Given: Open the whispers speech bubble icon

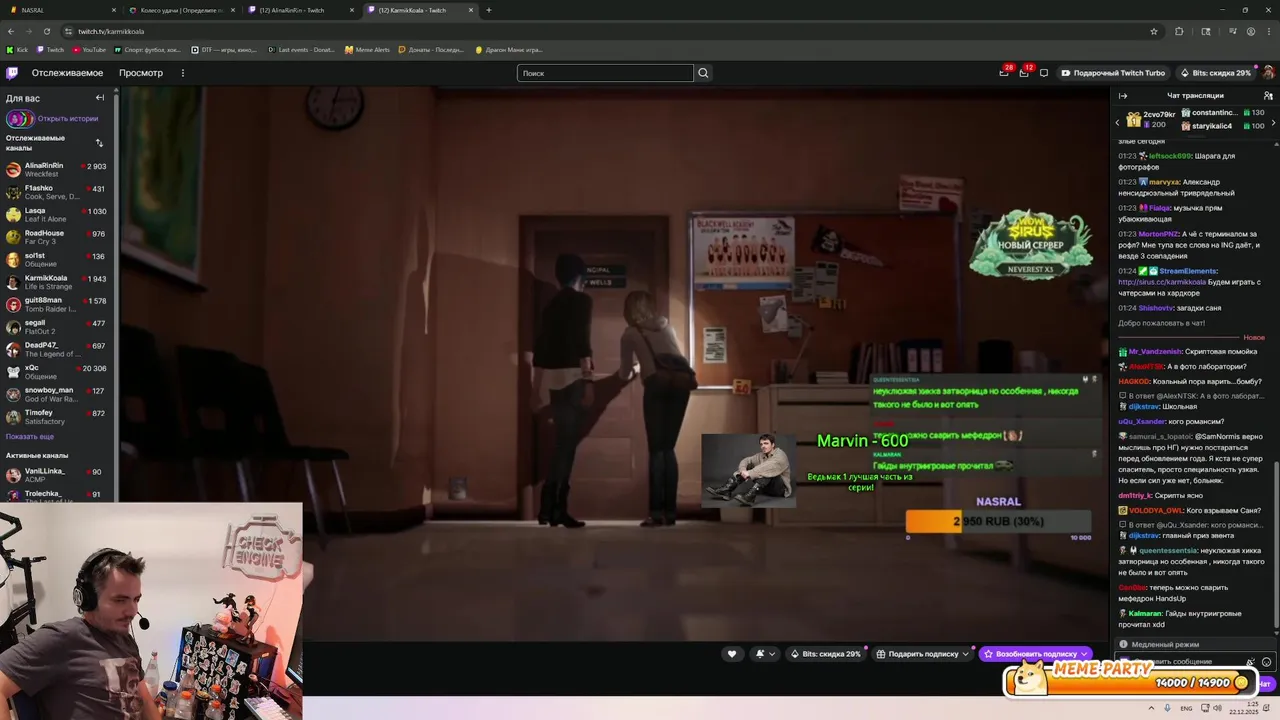Looking at the screenshot, I should [x=1044, y=73].
